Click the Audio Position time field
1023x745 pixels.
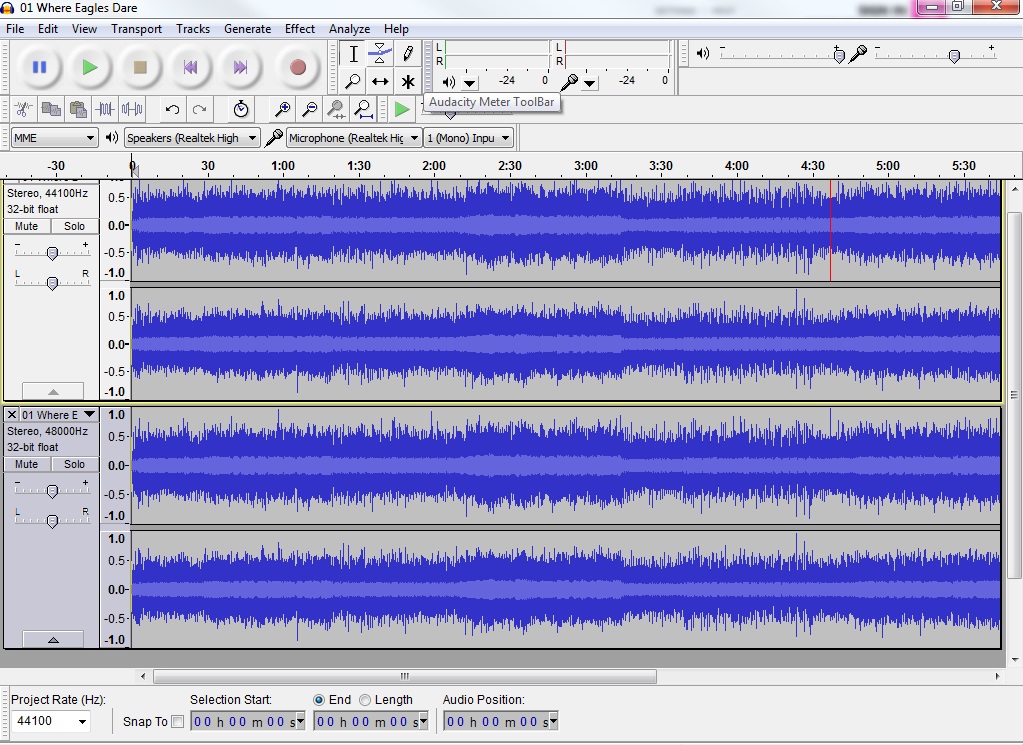pos(500,722)
